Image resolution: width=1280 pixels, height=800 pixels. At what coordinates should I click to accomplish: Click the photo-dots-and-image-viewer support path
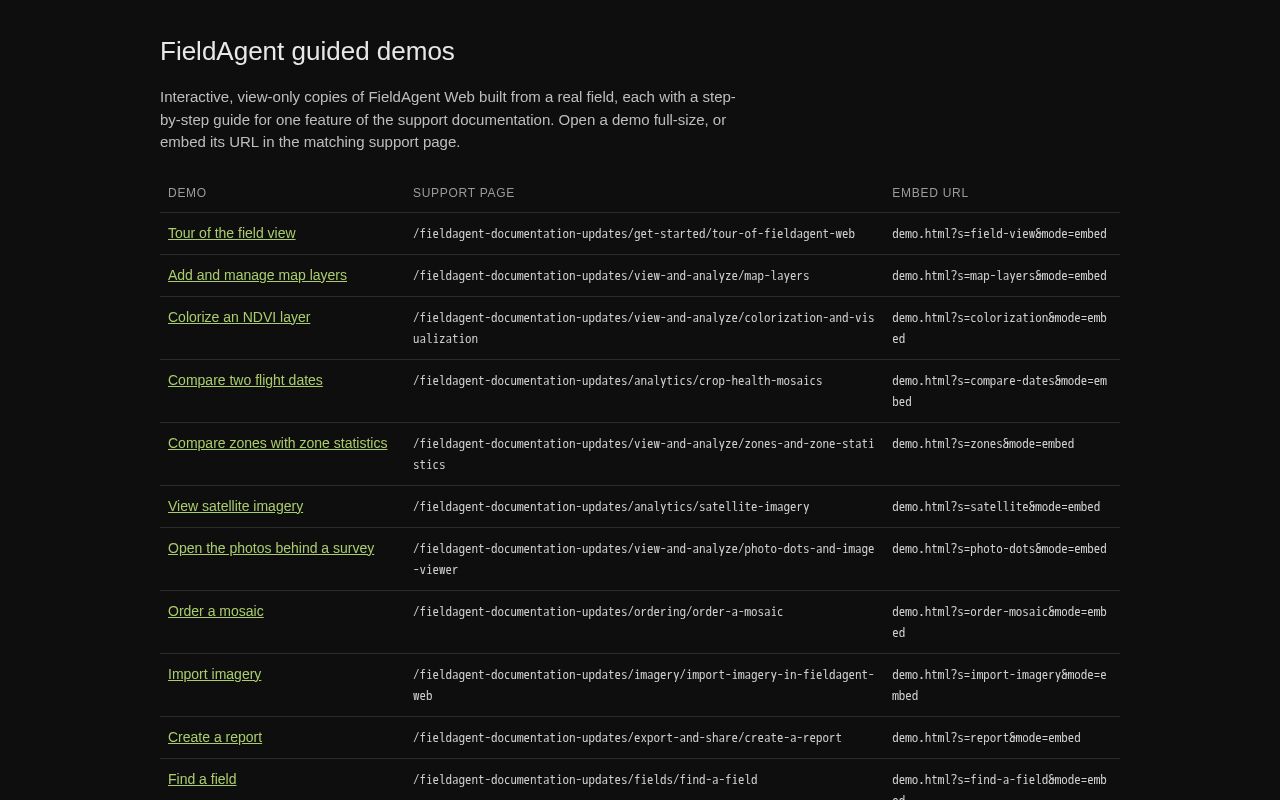click(644, 559)
